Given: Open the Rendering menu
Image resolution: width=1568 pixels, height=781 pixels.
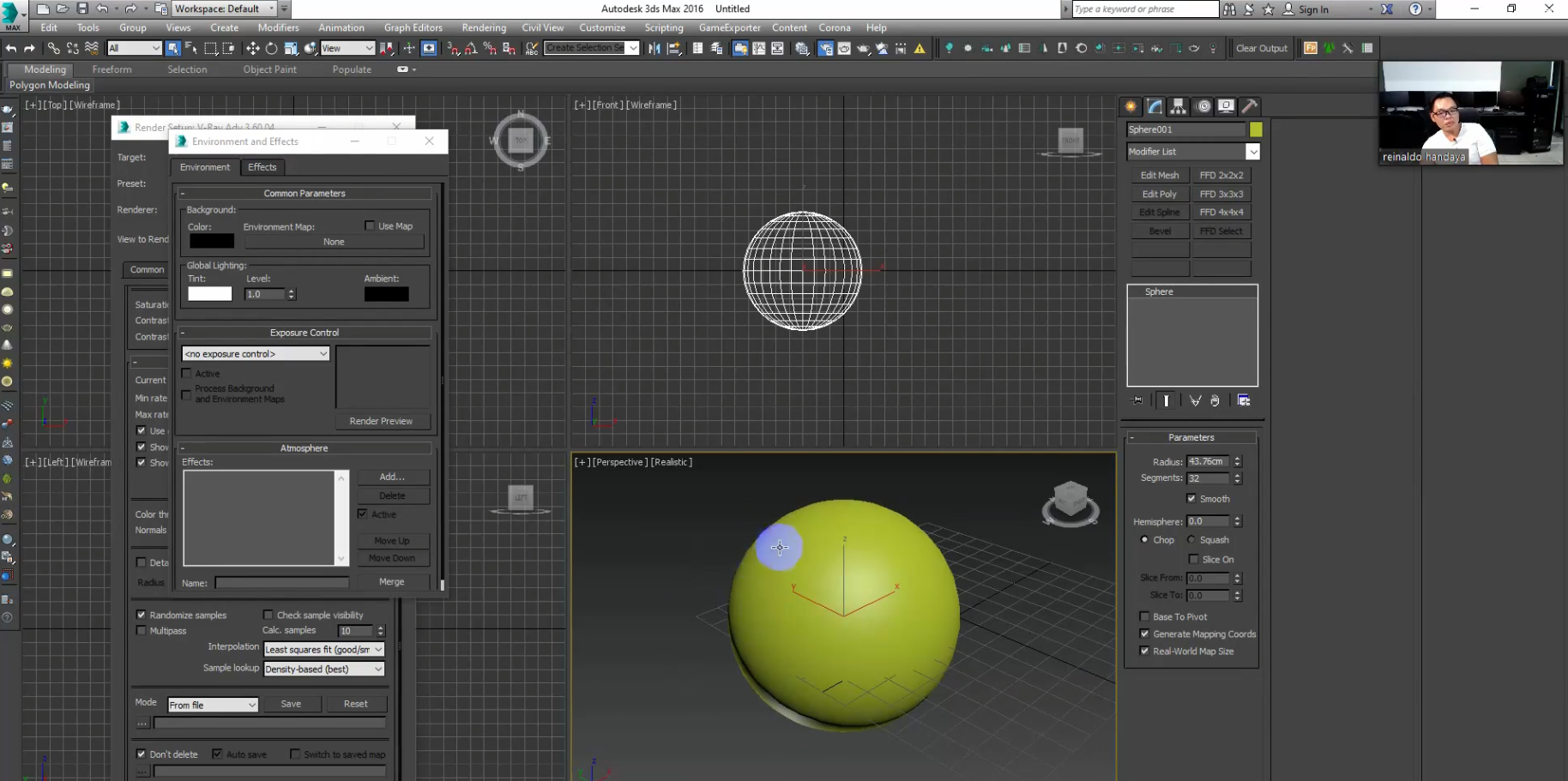Looking at the screenshot, I should (483, 27).
